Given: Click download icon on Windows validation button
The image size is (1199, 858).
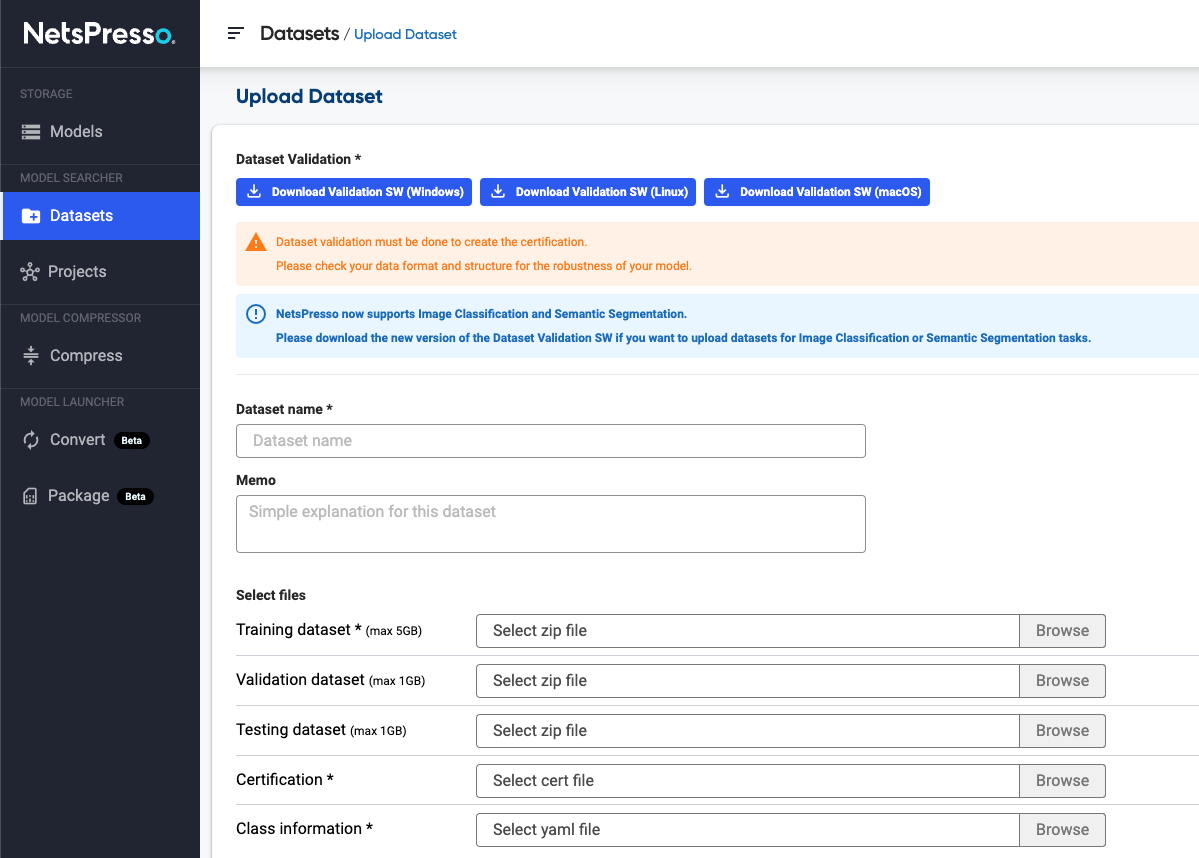Looking at the screenshot, I should [x=255, y=191].
